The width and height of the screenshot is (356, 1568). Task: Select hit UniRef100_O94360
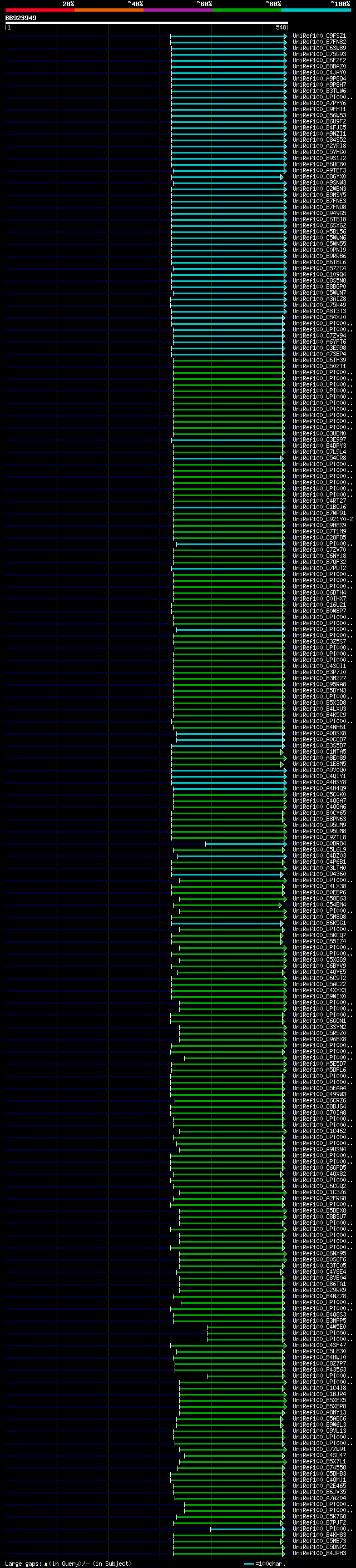point(319,874)
